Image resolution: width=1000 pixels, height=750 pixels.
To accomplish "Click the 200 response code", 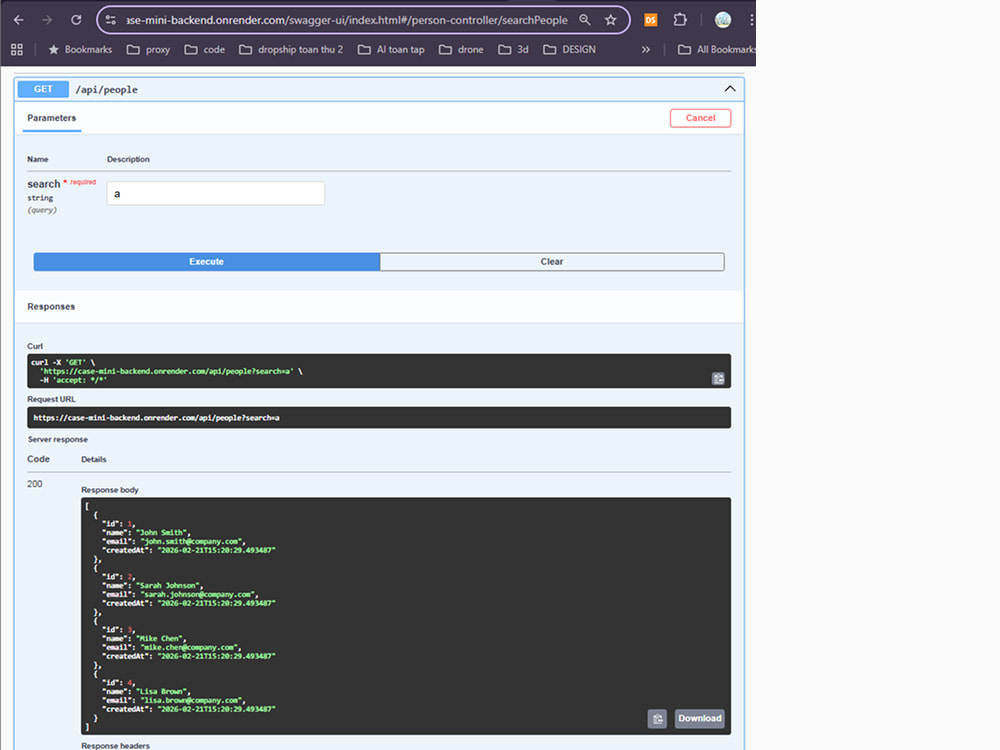I will (x=34, y=484).
